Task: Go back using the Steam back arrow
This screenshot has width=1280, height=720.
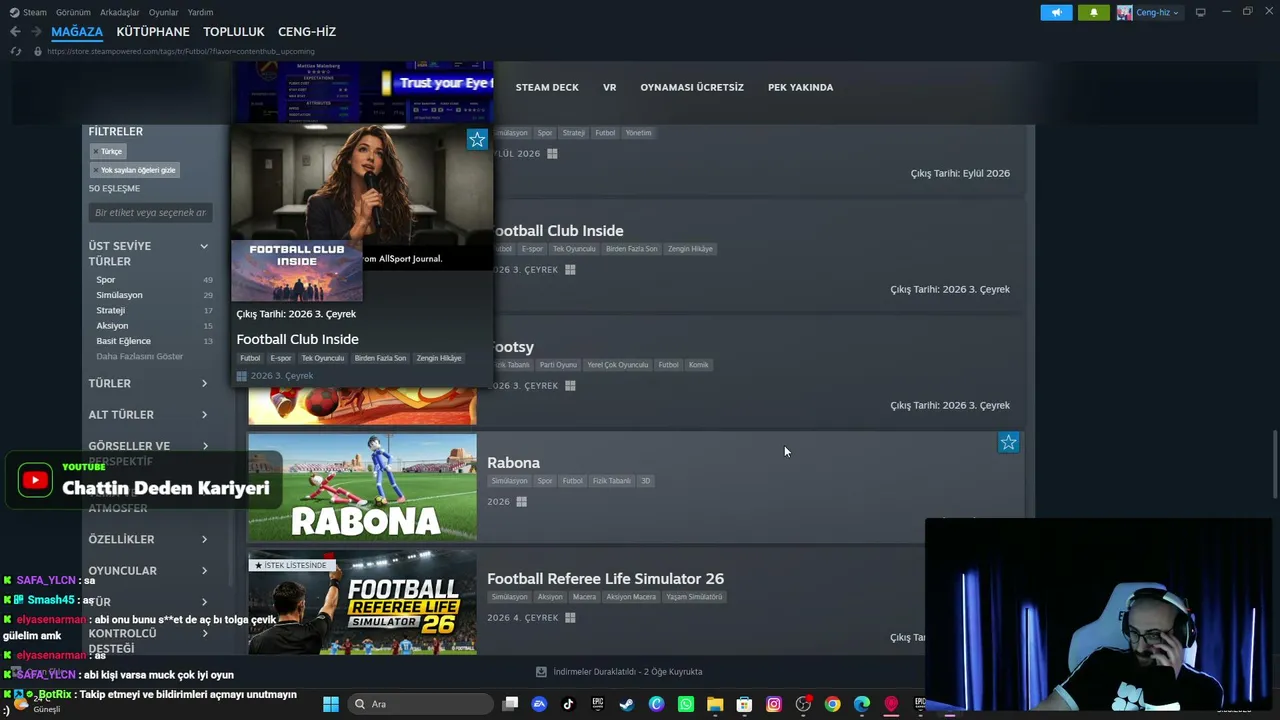Action: (x=15, y=32)
